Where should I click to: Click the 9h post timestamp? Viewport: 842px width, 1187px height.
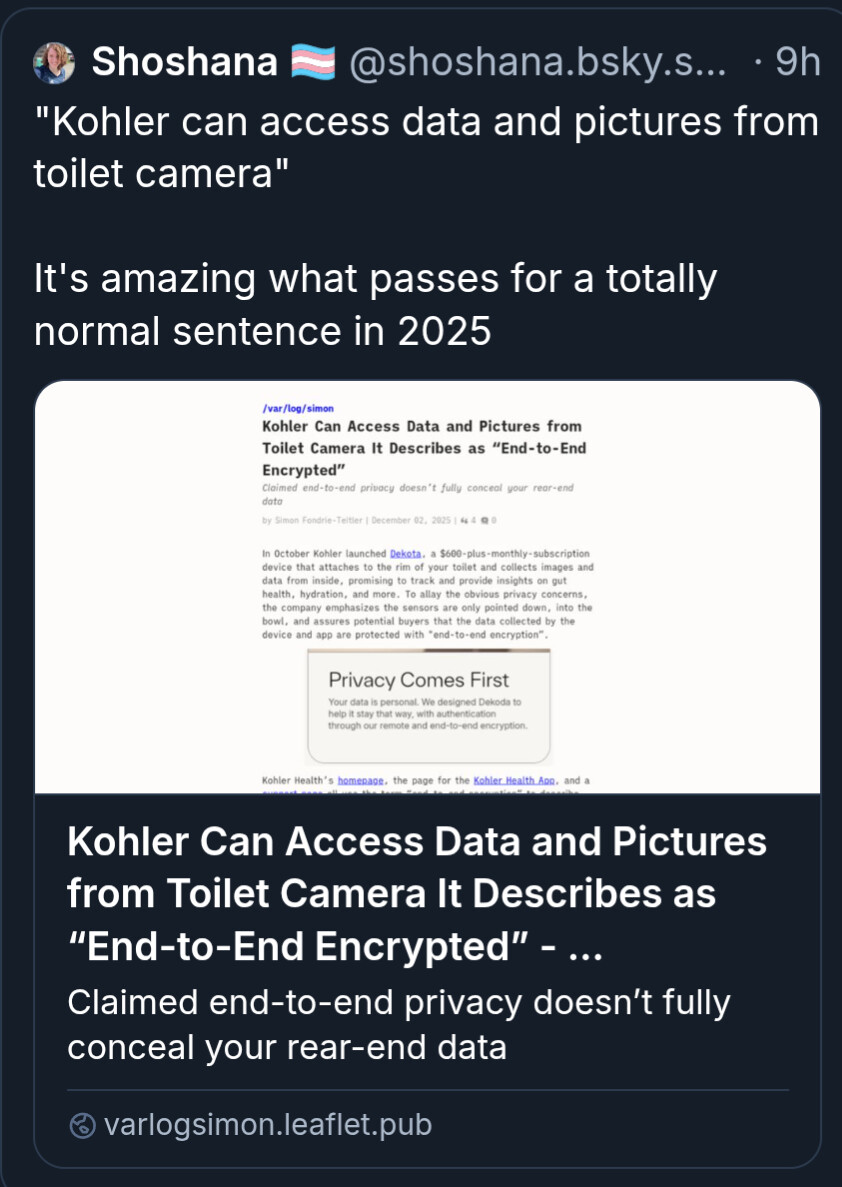[x=797, y=63]
